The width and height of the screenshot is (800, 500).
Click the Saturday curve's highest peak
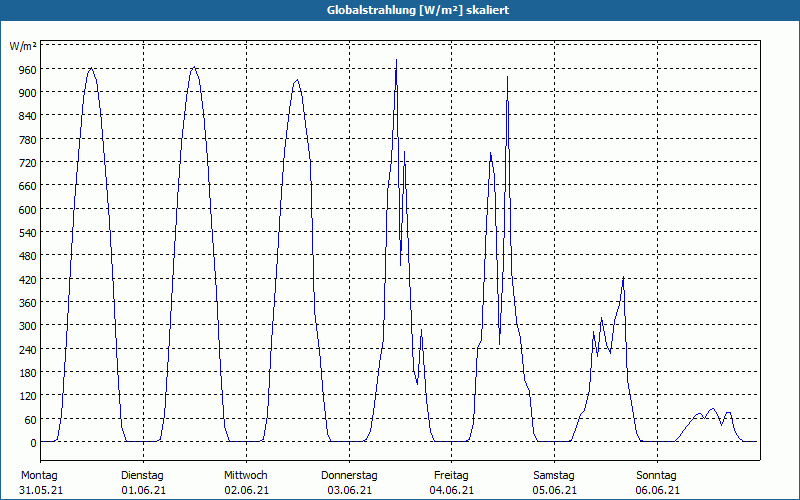click(x=623, y=278)
